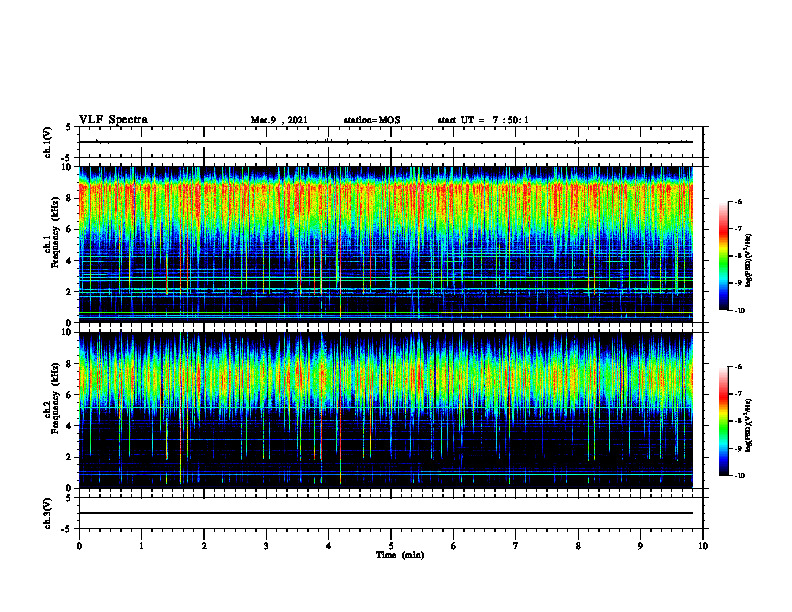This screenshot has width=792, height=612.
Task: Click the ch.1 color bar units label
Action: coord(749,261)
